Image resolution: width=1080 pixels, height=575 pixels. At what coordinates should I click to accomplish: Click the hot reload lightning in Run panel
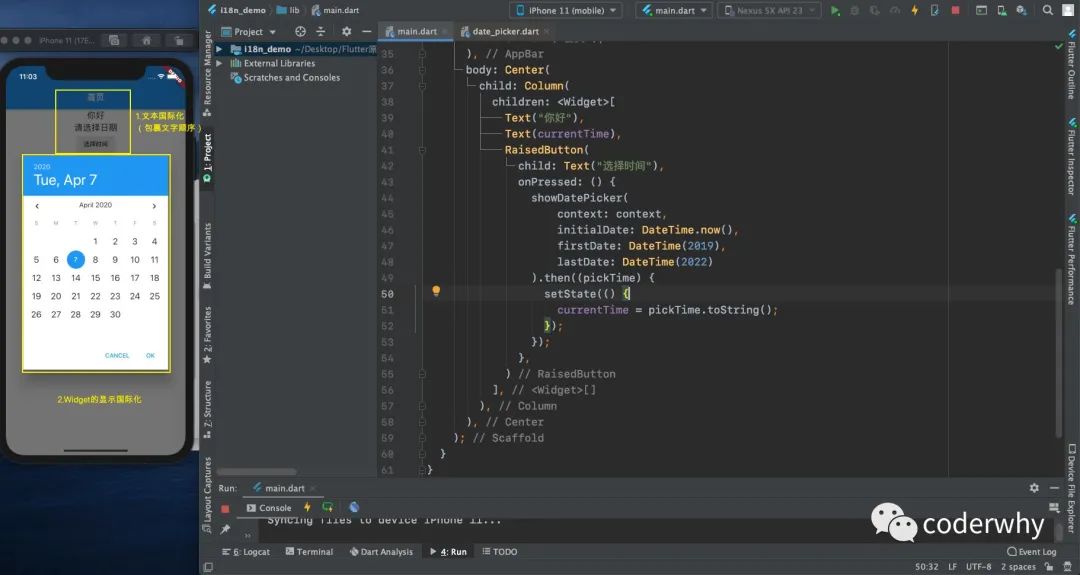307,508
